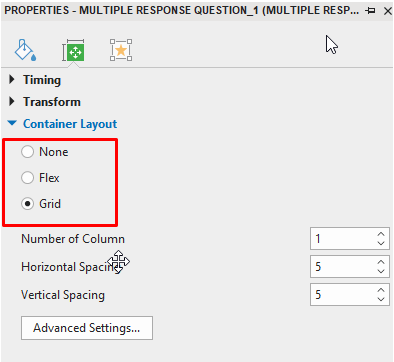This screenshot has width=394, height=362.
Task: Decrease Number of Column value
Action: [x=381, y=243]
